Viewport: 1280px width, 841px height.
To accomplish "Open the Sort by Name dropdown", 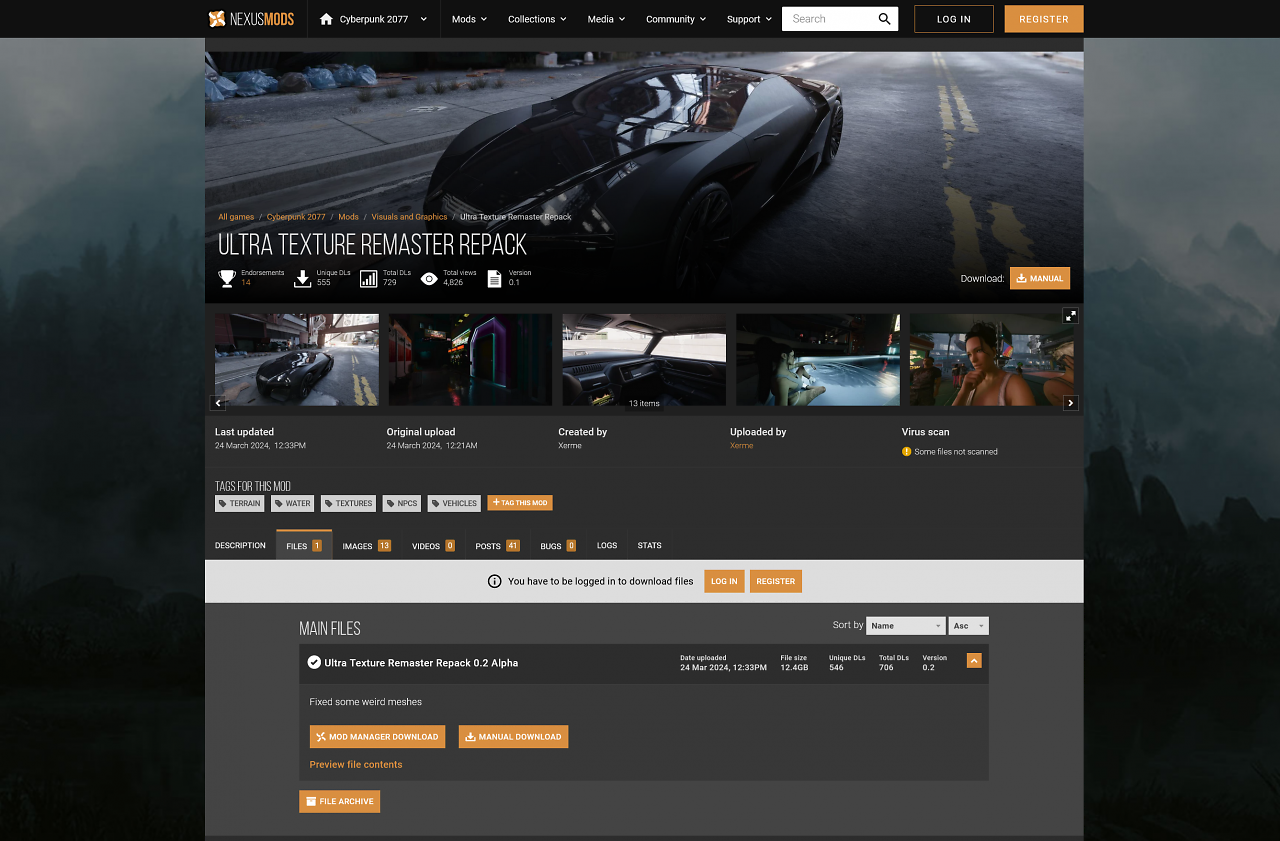I will [905, 626].
